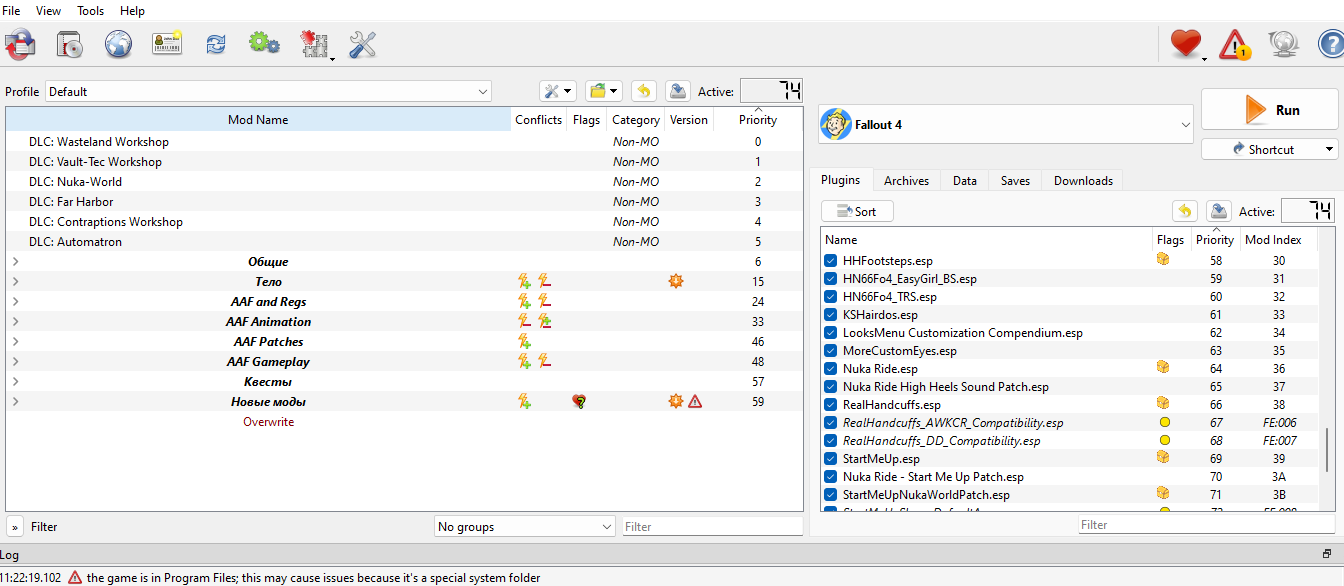Viewport: 1344px width, 586px height.
Task: Click the update check webcam-like icon
Action: [x=1283, y=44]
